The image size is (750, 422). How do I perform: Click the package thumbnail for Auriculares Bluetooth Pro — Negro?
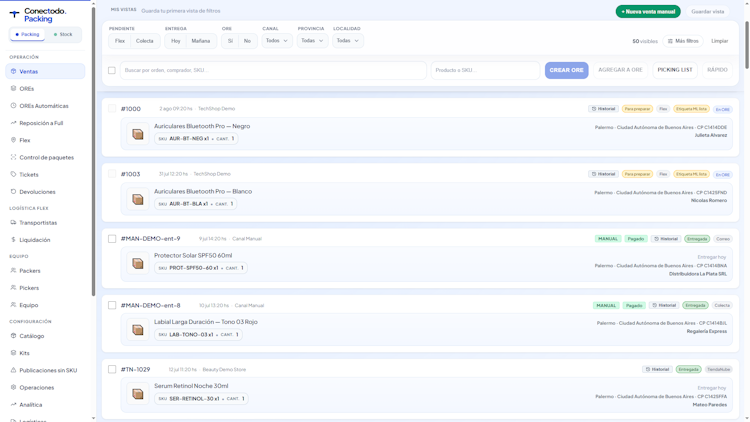[x=138, y=134]
